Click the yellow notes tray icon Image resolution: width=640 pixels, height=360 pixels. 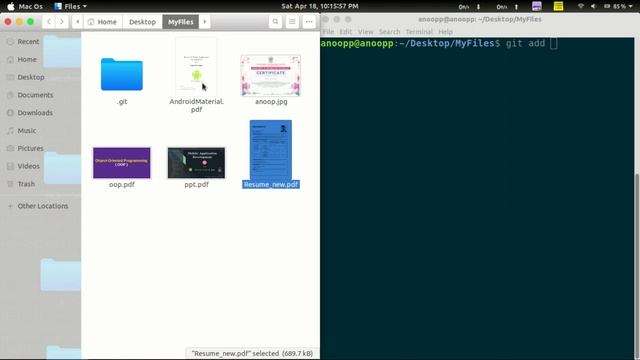pos(558,6)
